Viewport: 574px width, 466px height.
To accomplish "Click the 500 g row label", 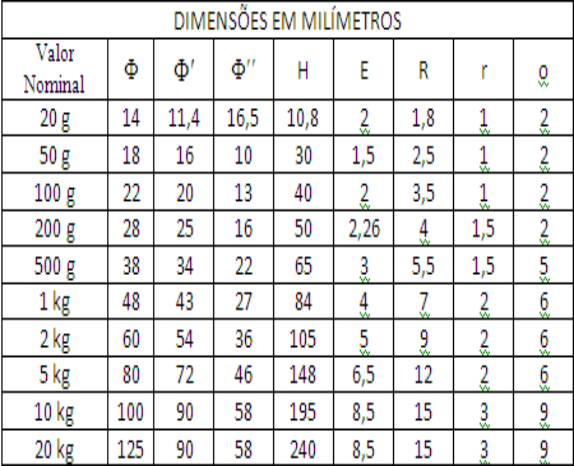I will point(55,265).
